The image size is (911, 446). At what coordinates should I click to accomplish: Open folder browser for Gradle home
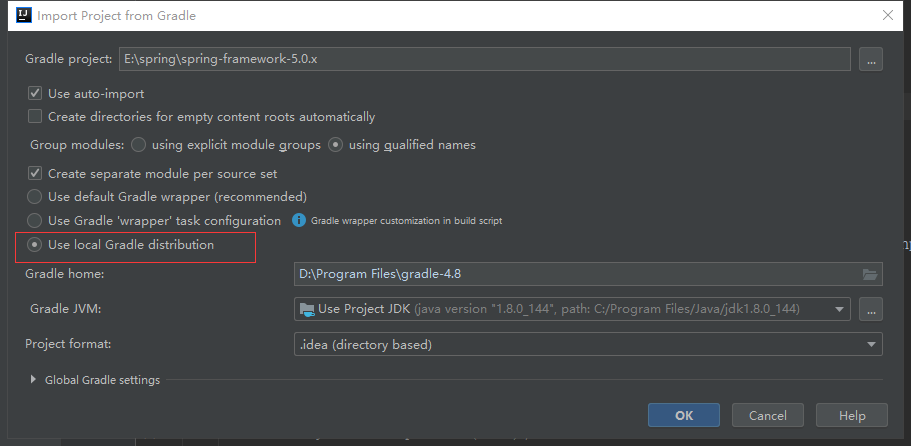[870, 274]
